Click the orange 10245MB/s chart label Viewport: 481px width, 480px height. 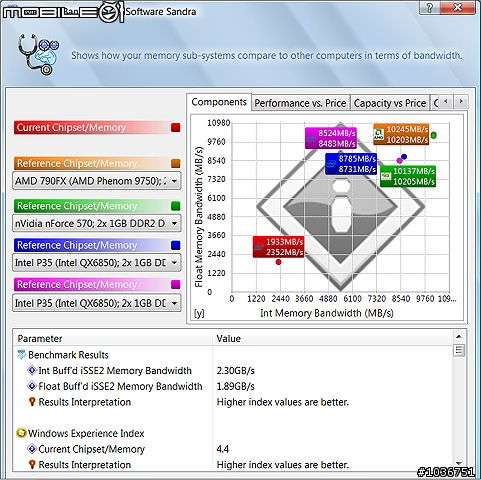point(401,134)
